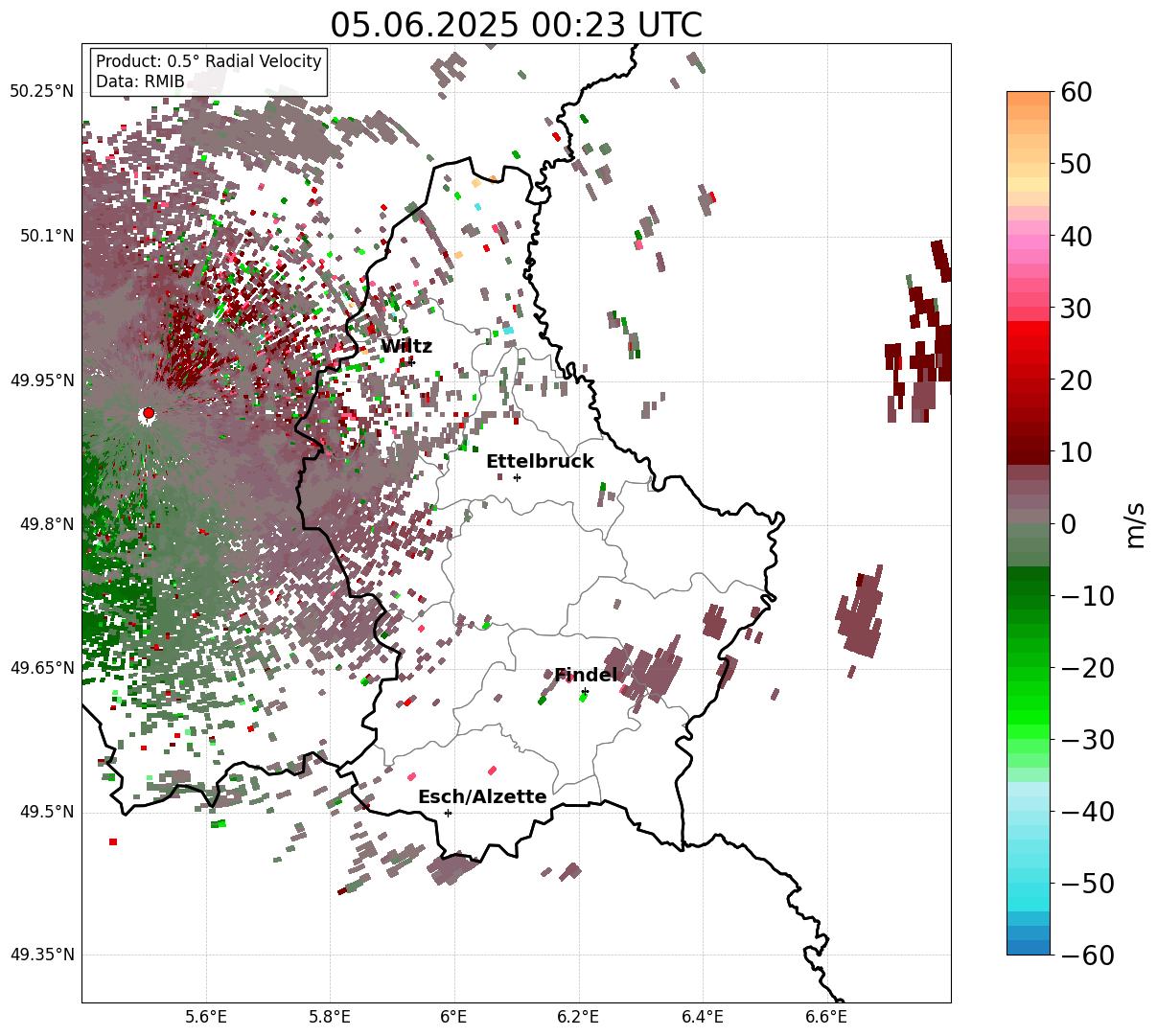Image resolution: width=1157 pixels, height=1036 pixels.
Task: Click the 6.2°E longitude label
Action: click(x=578, y=1017)
